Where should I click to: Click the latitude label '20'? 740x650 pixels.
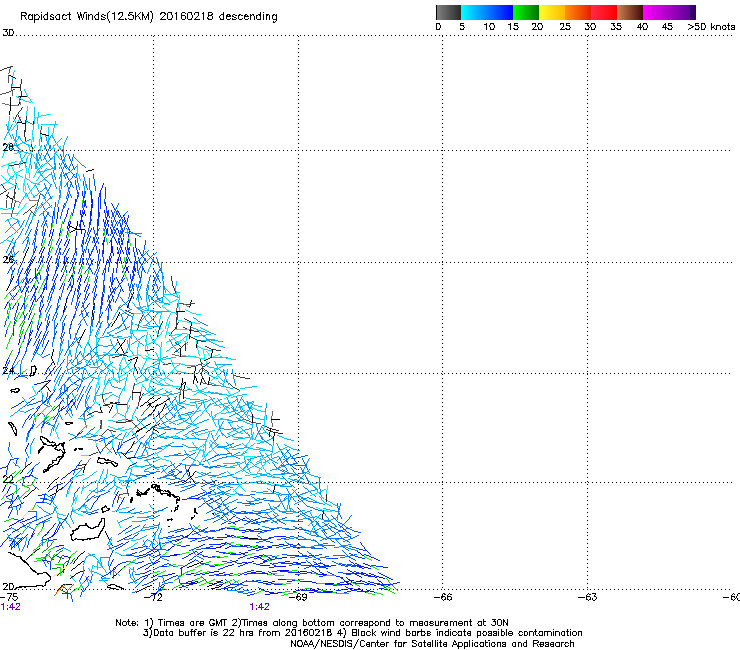8,586
